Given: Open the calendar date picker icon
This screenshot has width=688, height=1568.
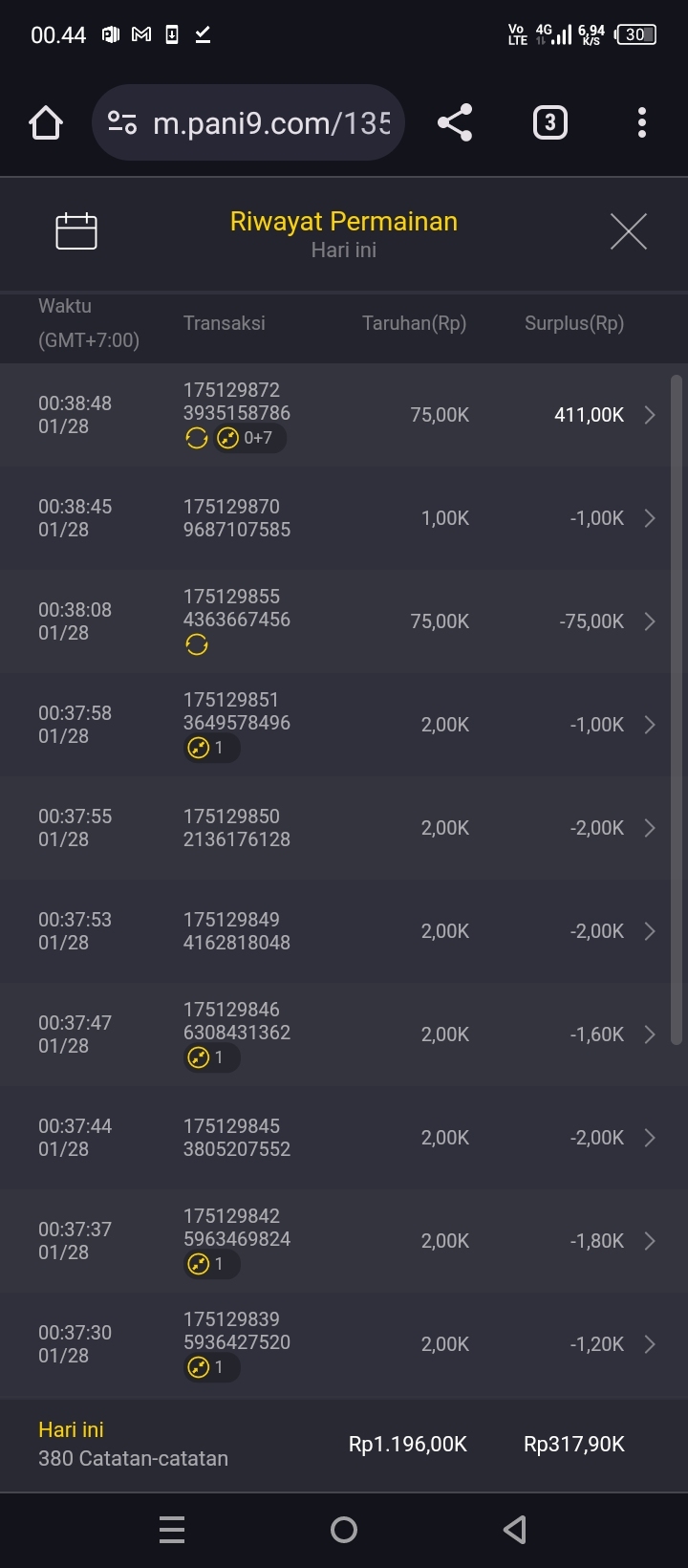Looking at the screenshot, I should coord(76,231).
